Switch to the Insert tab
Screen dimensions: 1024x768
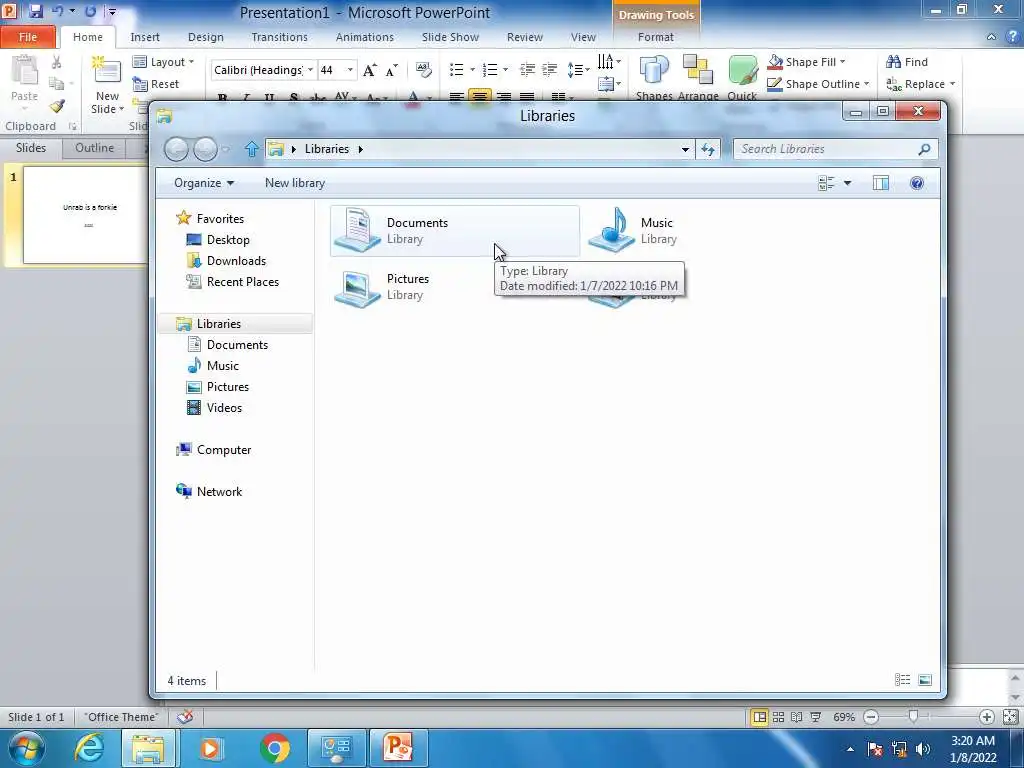[145, 37]
